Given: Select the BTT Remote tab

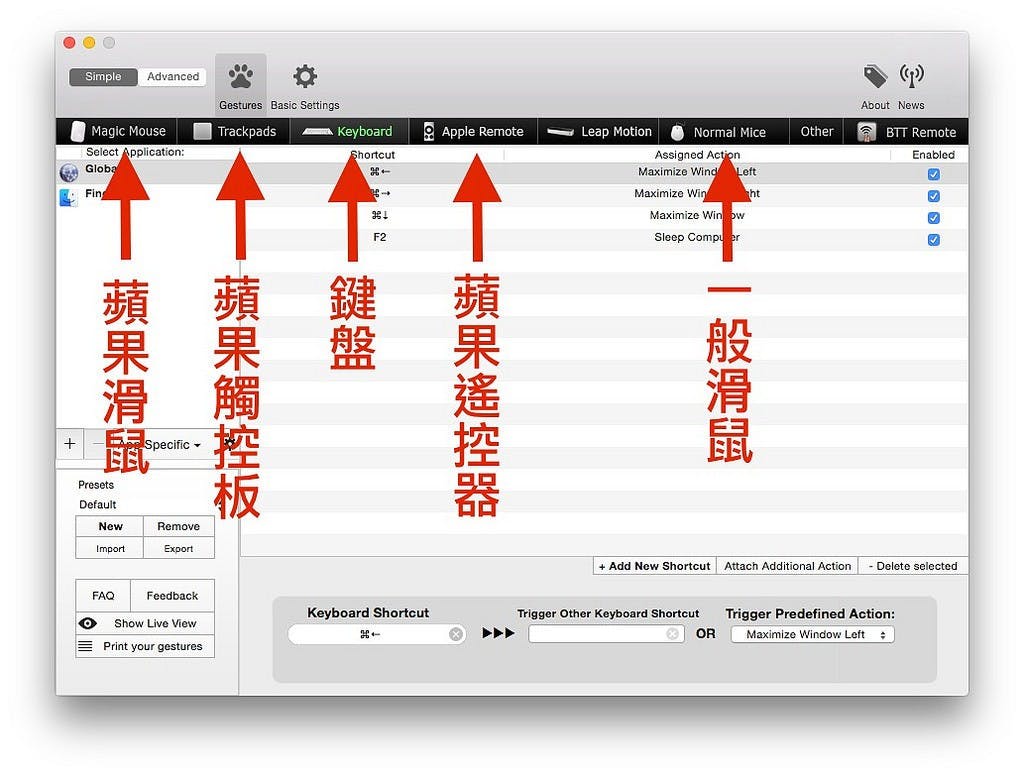Looking at the screenshot, I should 906,132.
